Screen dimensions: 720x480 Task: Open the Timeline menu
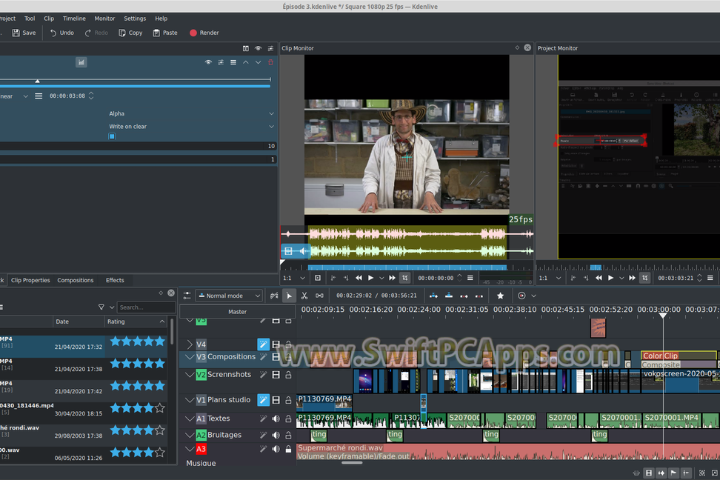[x=74, y=18]
